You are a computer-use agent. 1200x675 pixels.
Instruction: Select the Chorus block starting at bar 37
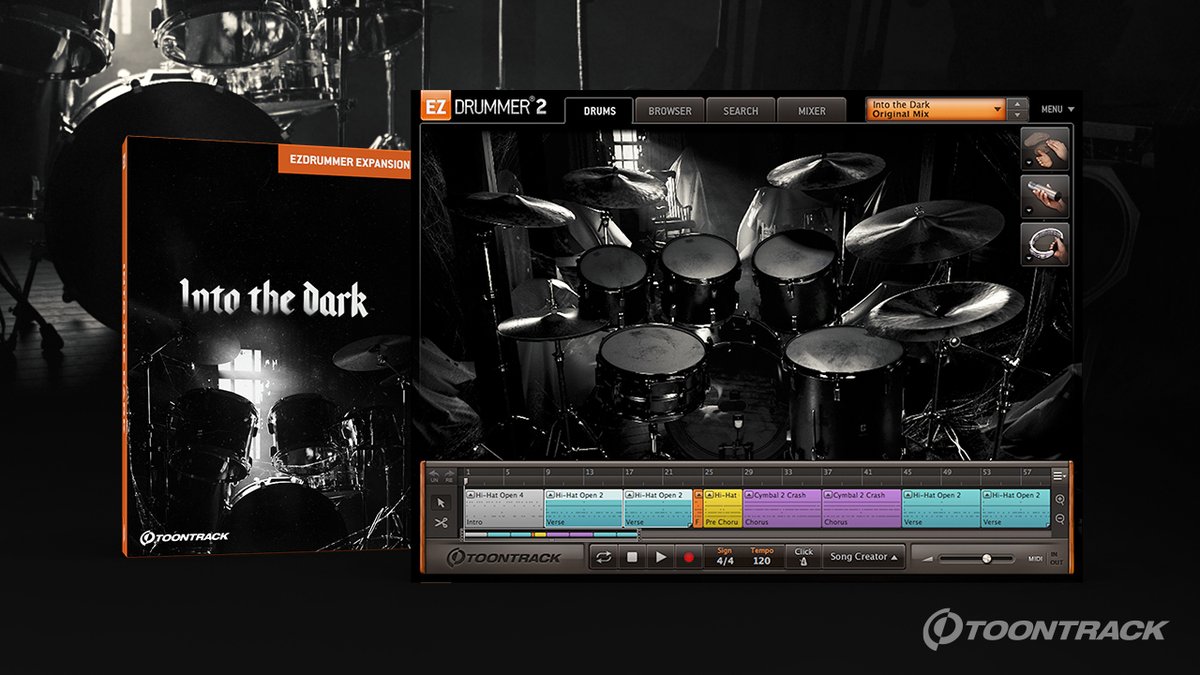click(x=861, y=508)
